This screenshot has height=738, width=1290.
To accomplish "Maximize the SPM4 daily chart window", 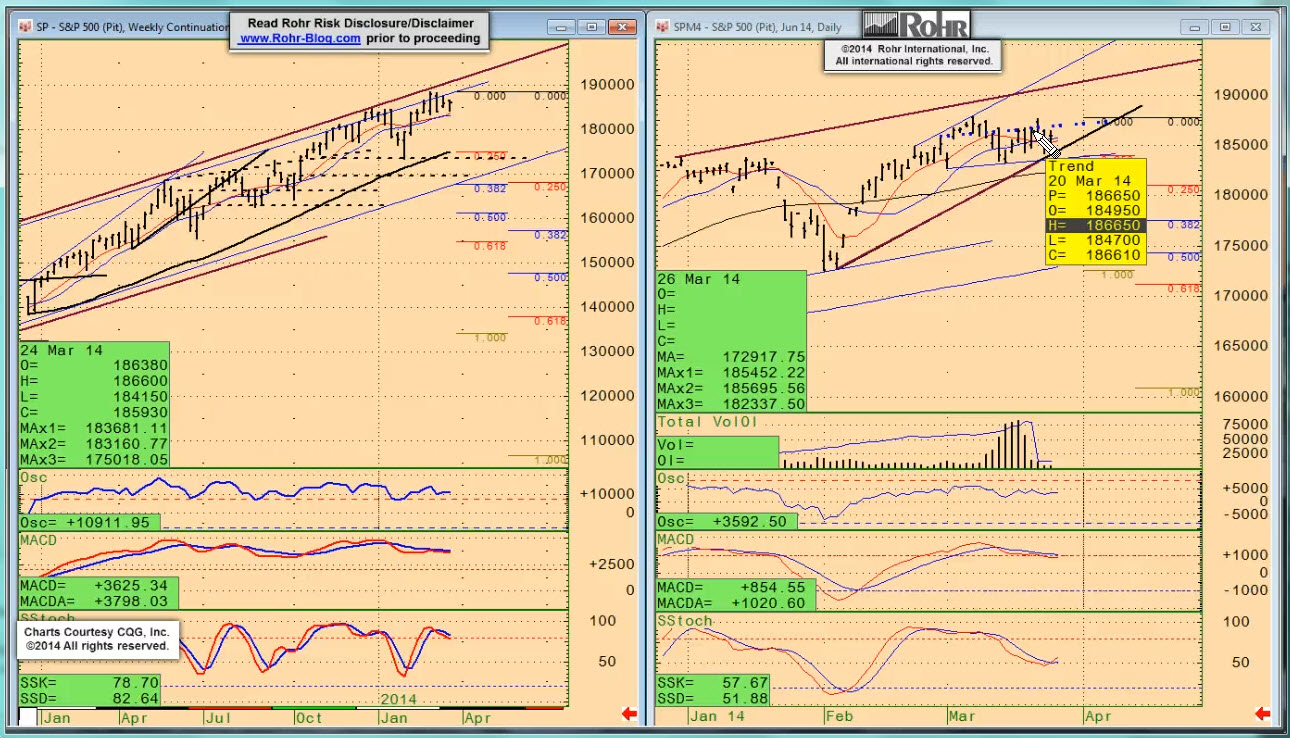I will 1224,27.
